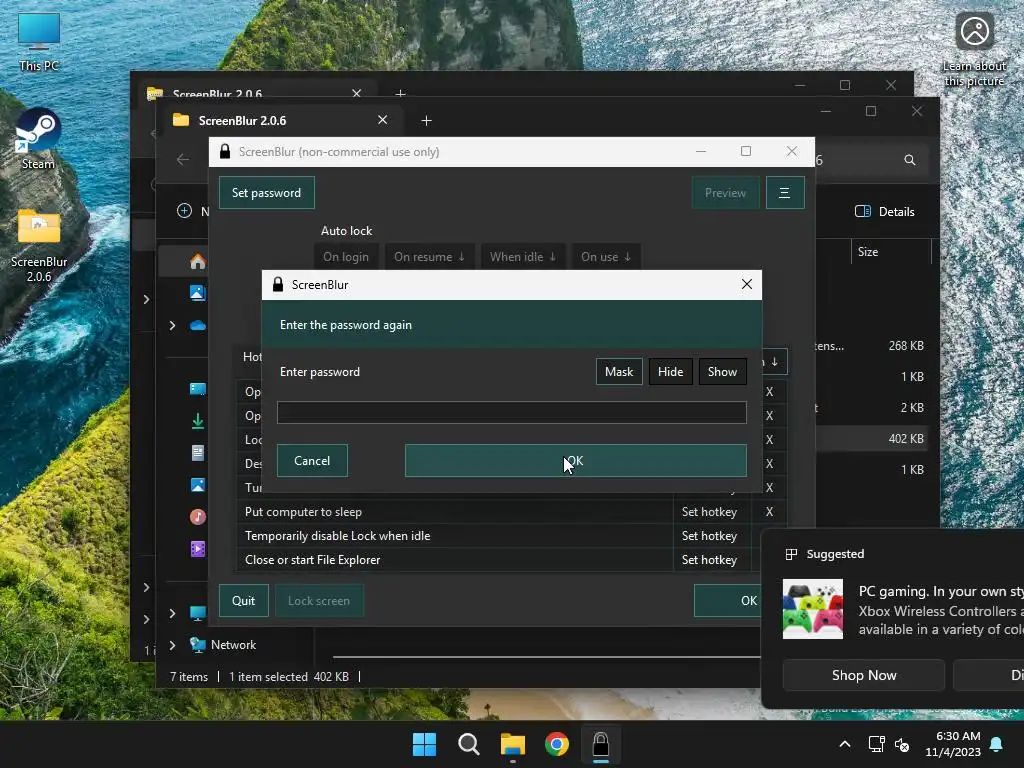Clear hotkey X for Put computer to sleep
1024x768 pixels.
point(769,512)
